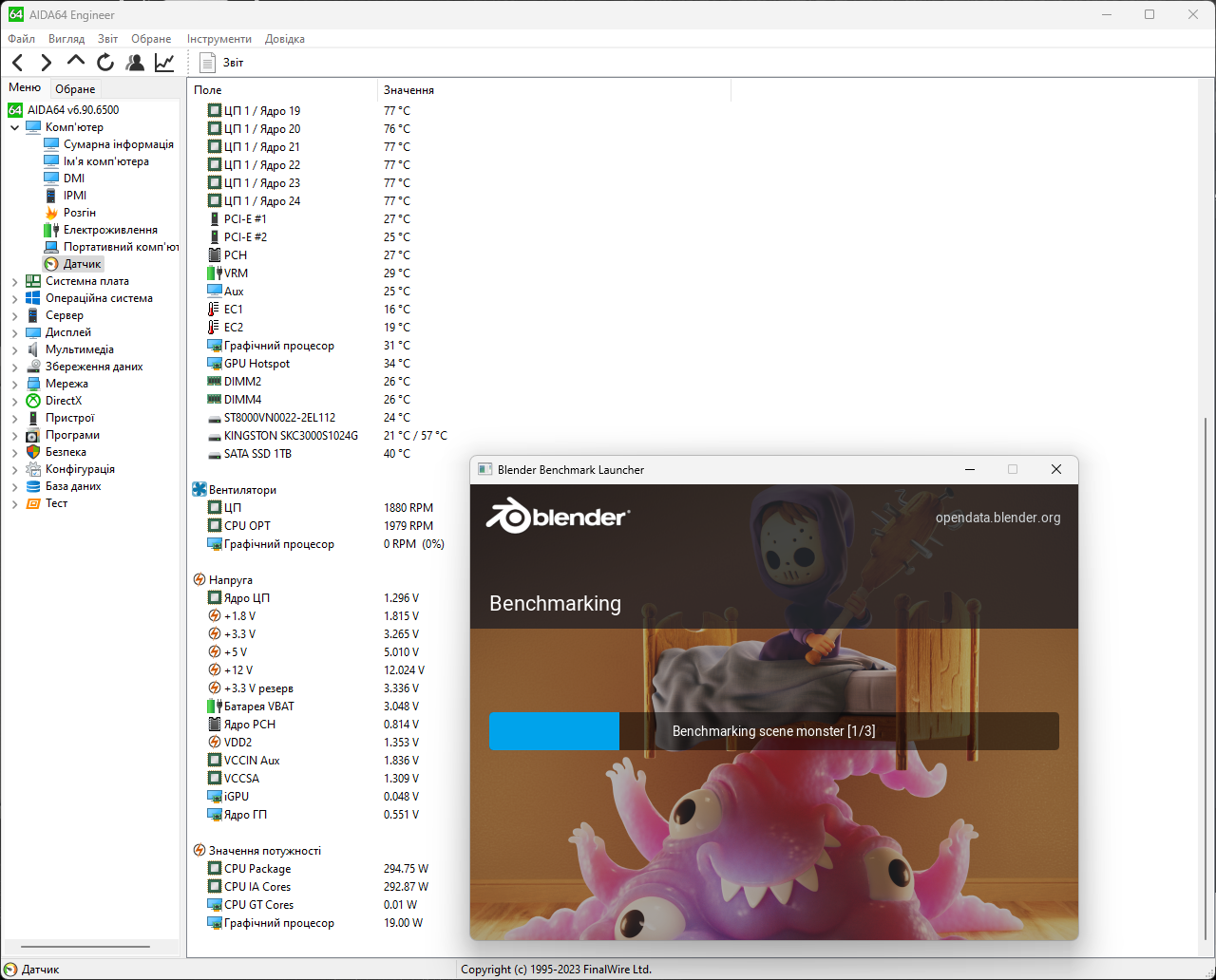Go back with the left arrow toolbar icon

pyautogui.click(x=17, y=63)
